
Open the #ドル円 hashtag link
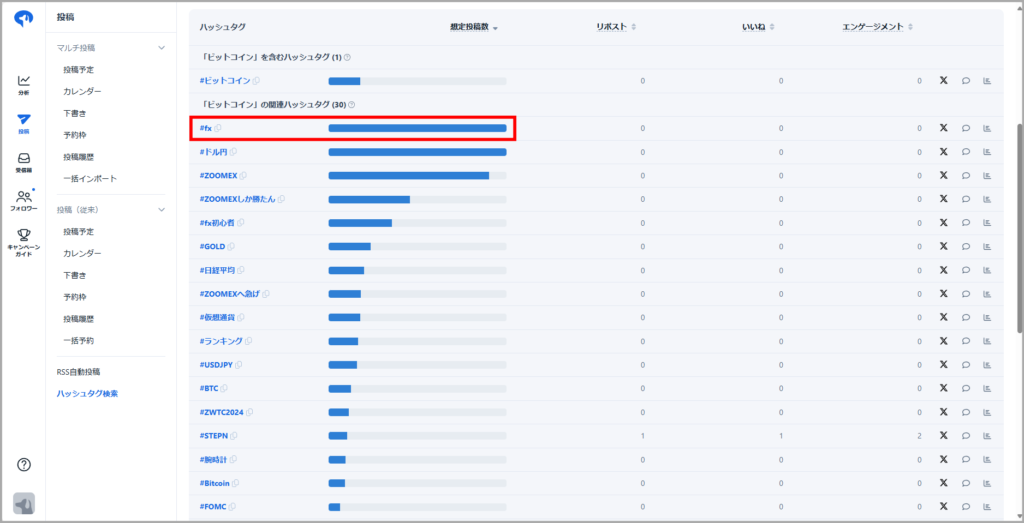(214, 151)
